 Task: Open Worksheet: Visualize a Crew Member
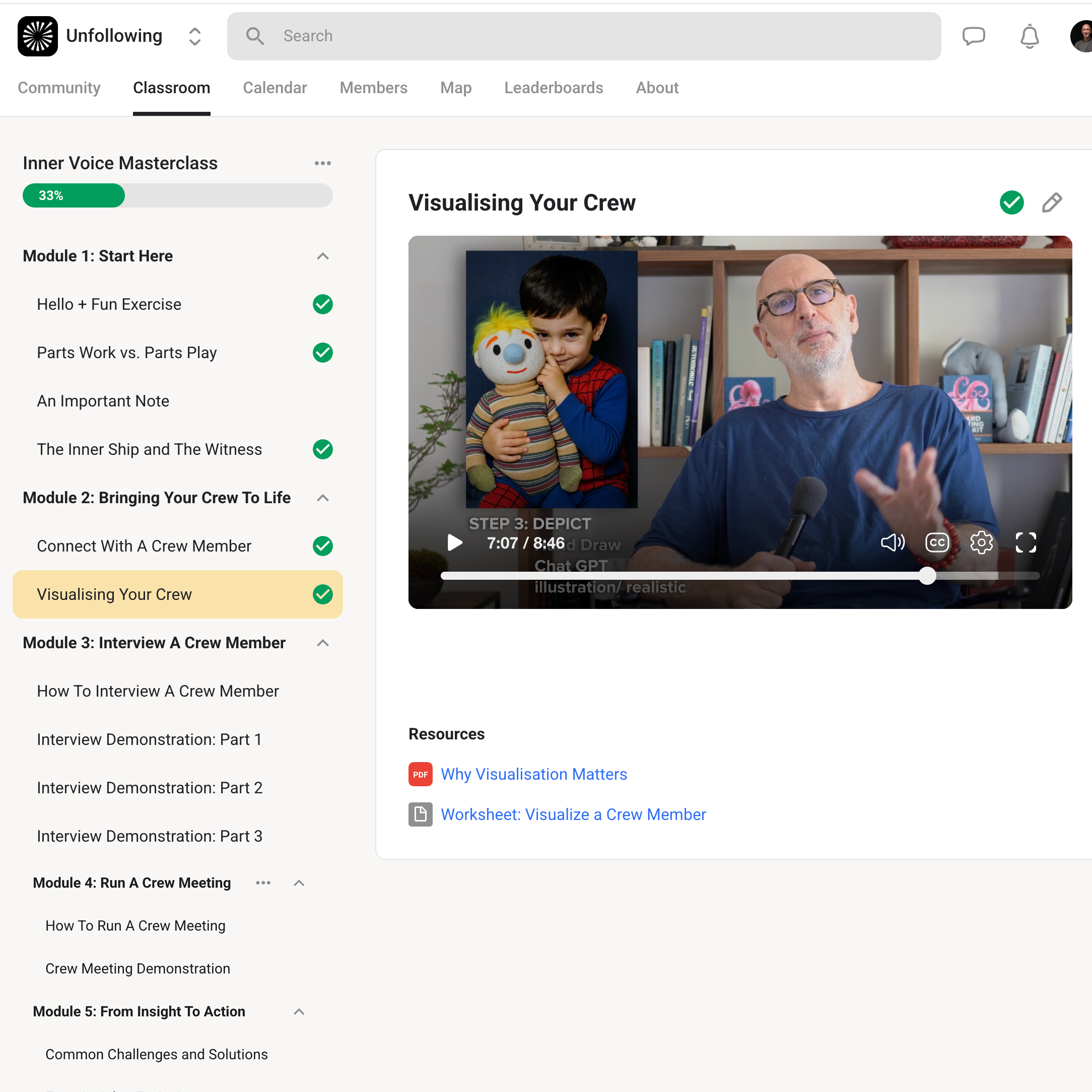pos(573,814)
